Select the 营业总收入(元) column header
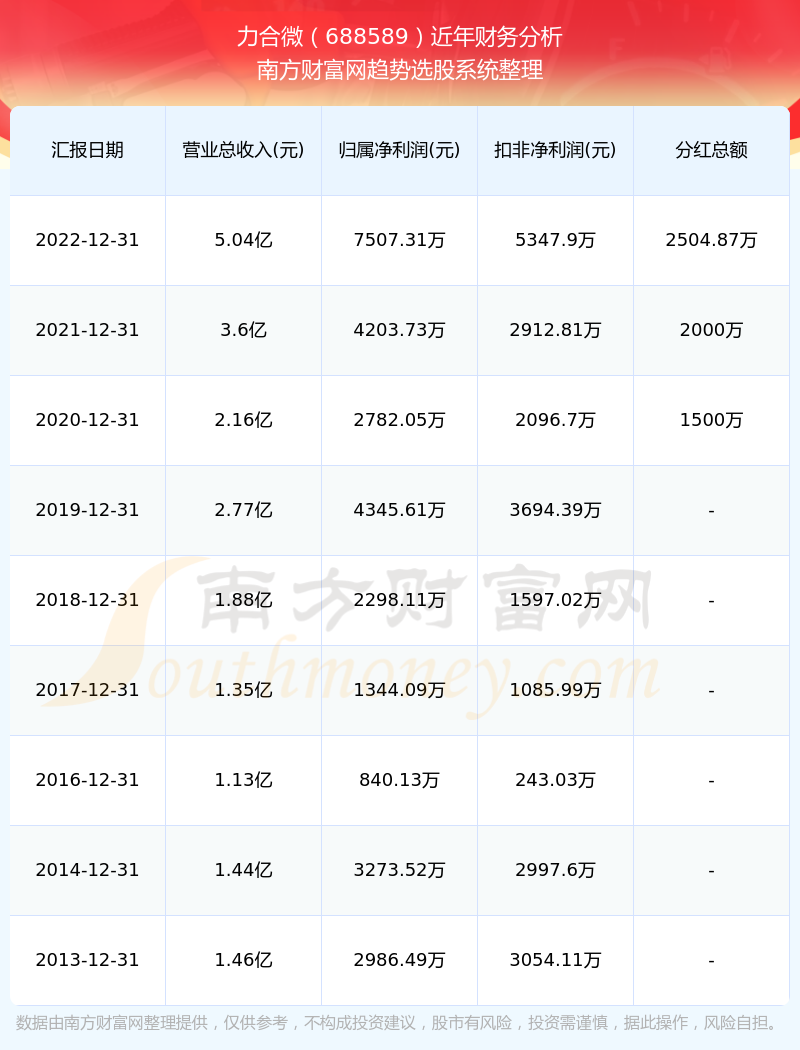This screenshot has width=800, height=1050. (x=244, y=150)
